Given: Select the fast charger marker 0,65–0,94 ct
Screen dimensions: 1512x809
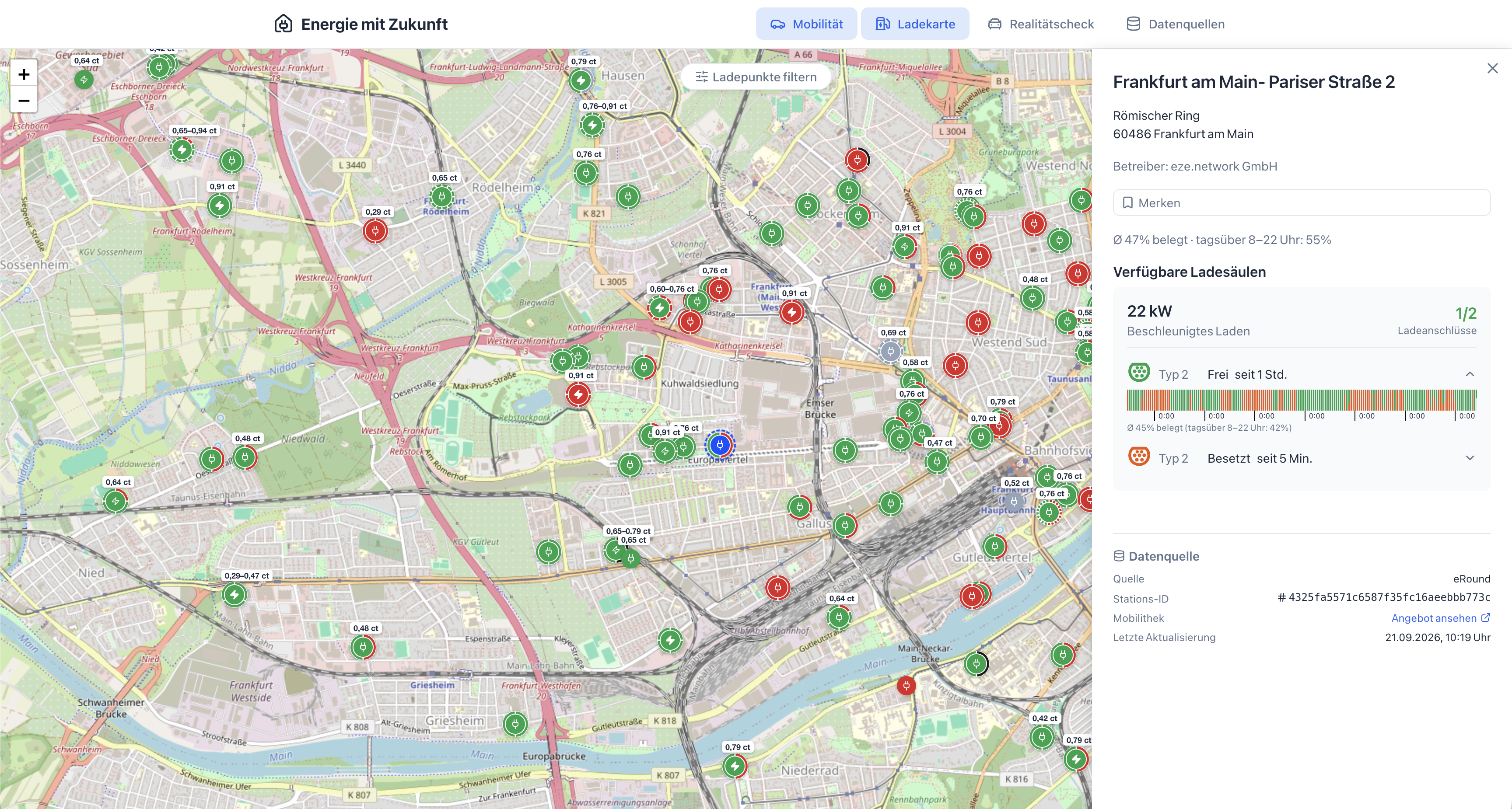Looking at the screenshot, I should 182,150.
